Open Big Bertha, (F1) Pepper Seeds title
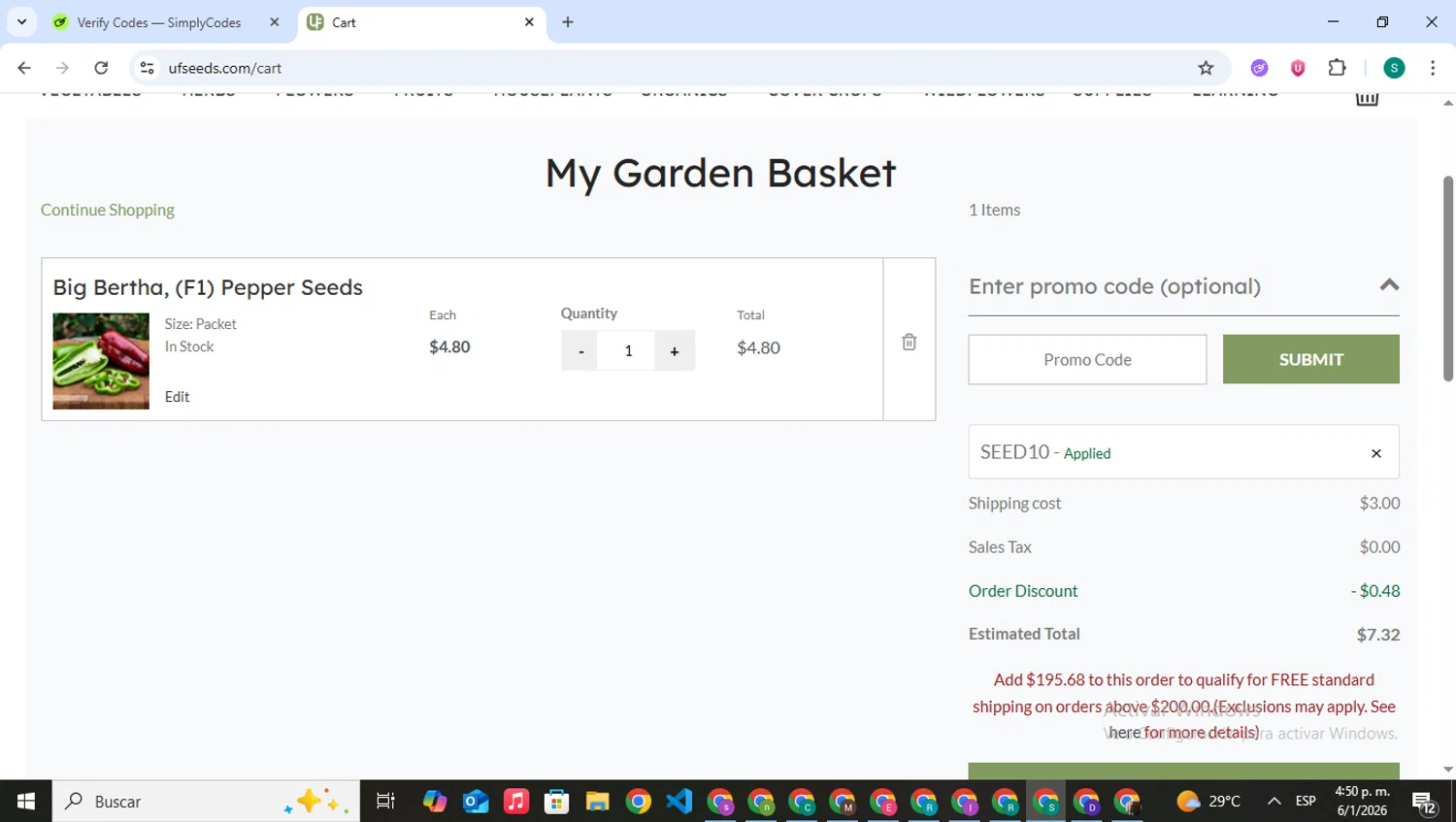Screen dimensions: 1456x822 pyautogui.click(x=208, y=287)
